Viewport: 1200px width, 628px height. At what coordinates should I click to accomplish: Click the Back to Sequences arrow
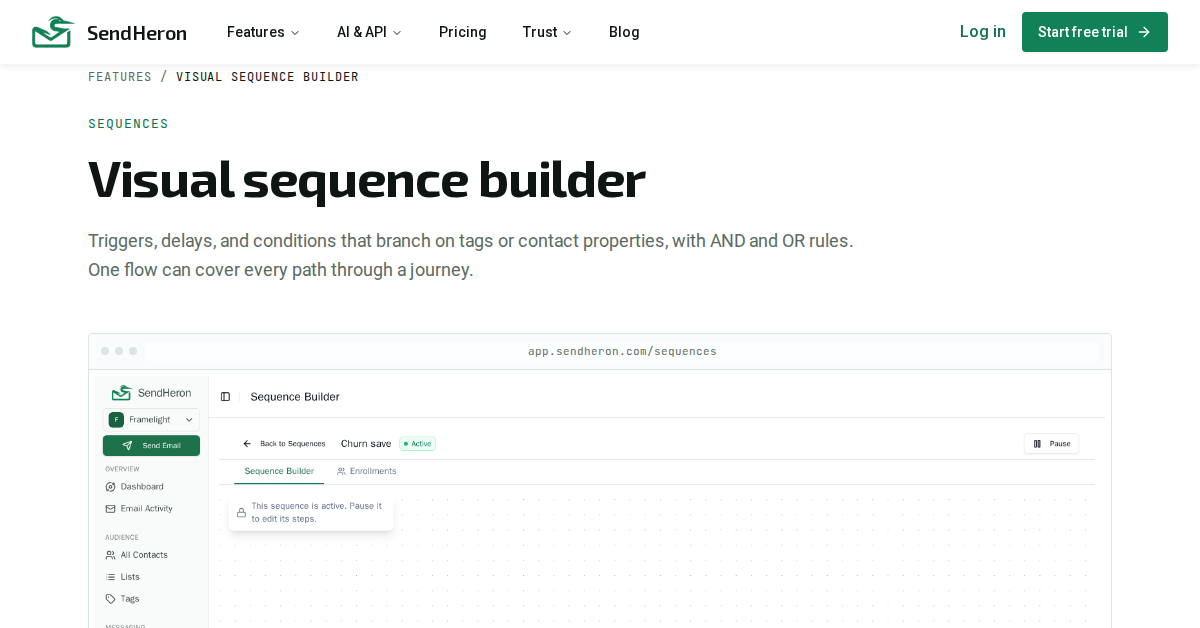(247, 443)
